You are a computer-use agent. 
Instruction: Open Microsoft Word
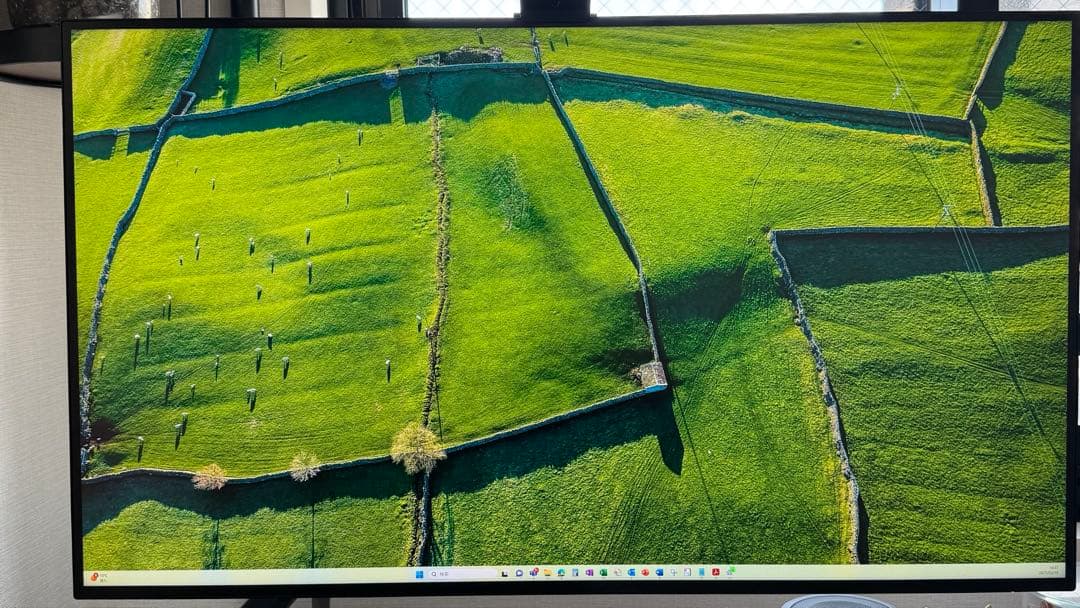pos(575,576)
